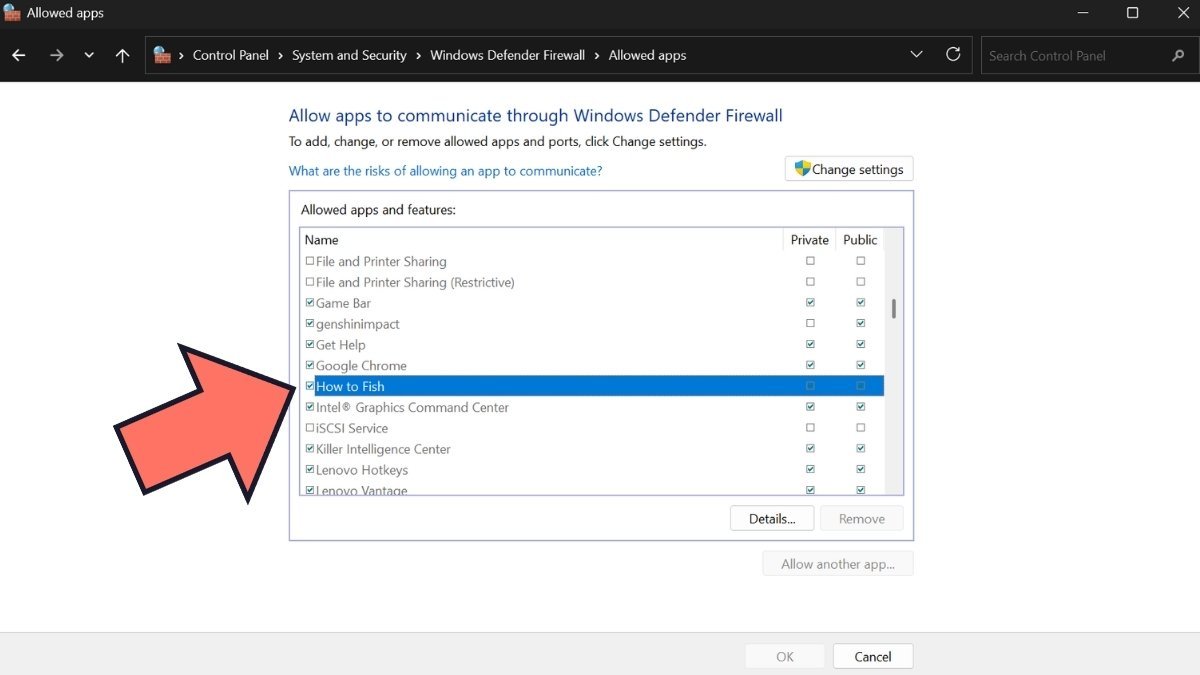Screen dimensions: 1200x675
Task: Toggle Private for How to Fish
Action: (x=810, y=386)
